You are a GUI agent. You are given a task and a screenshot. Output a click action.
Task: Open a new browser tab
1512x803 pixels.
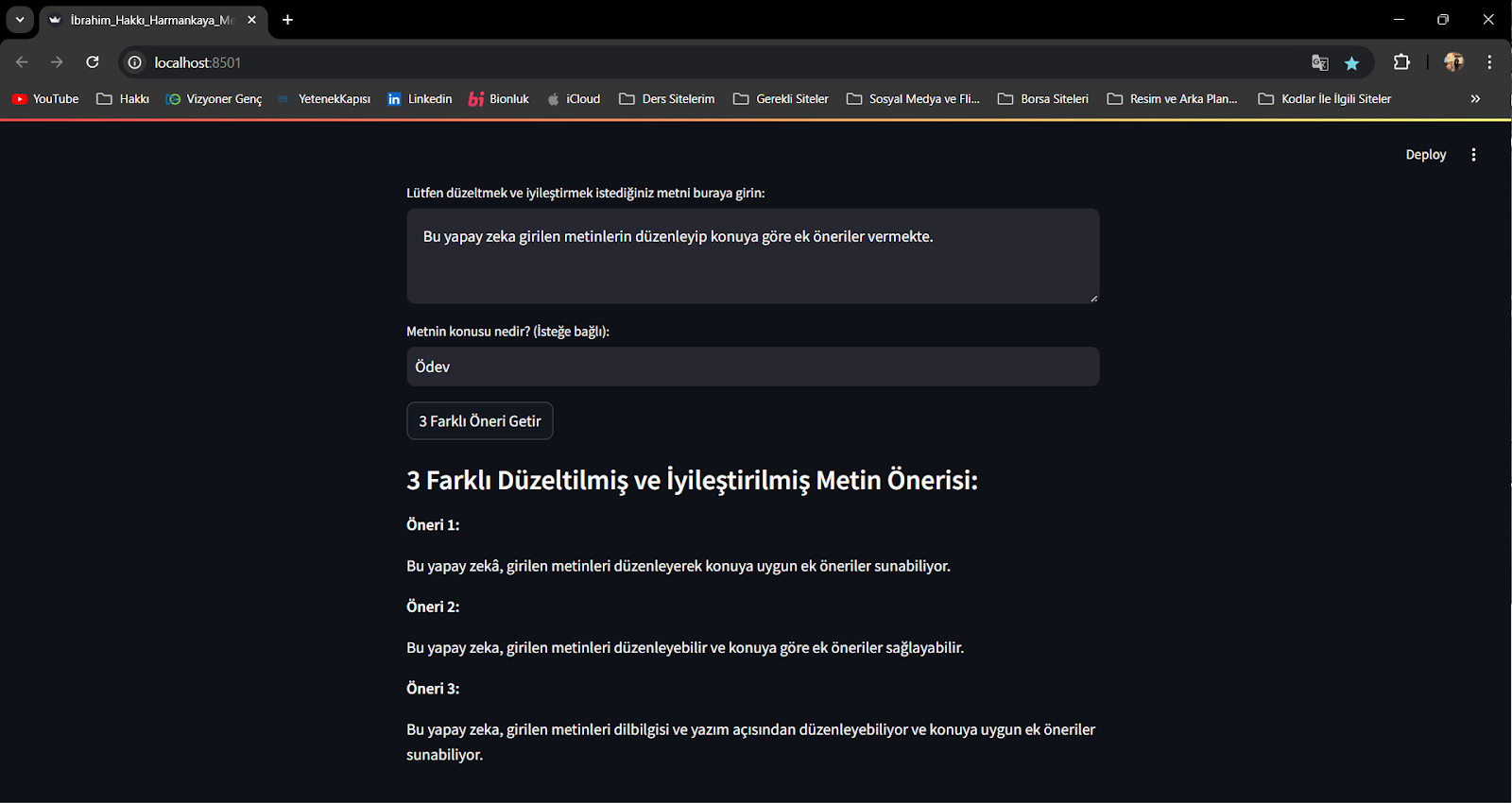pos(288,20)
